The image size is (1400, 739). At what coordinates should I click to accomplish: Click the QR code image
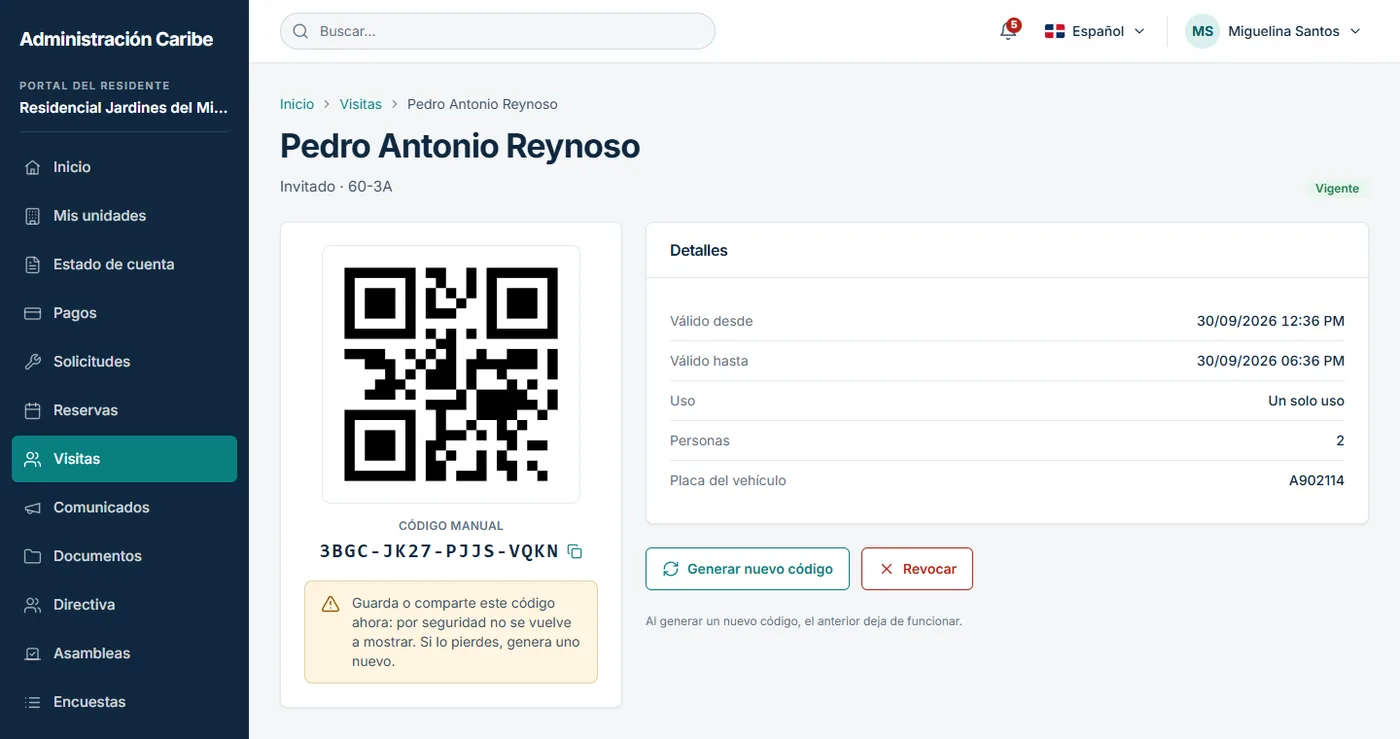pyautogui.click(x=451, y=374)
